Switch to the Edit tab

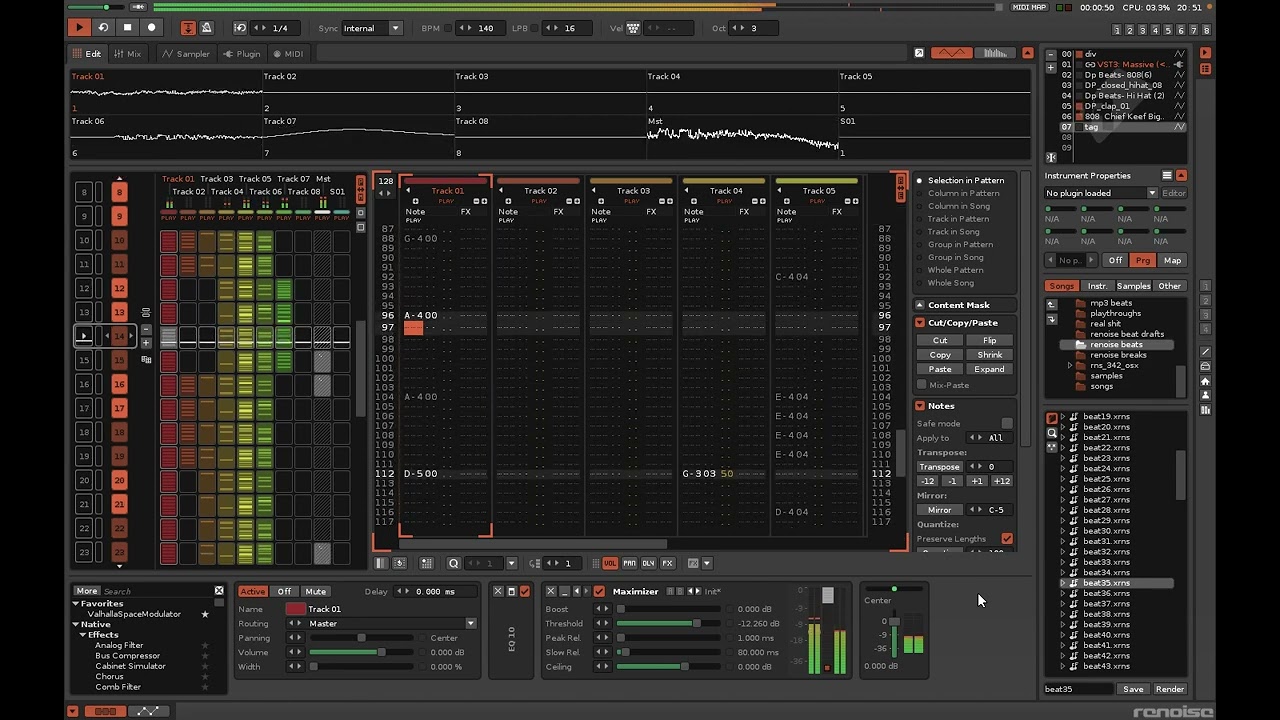coord(86,54)
